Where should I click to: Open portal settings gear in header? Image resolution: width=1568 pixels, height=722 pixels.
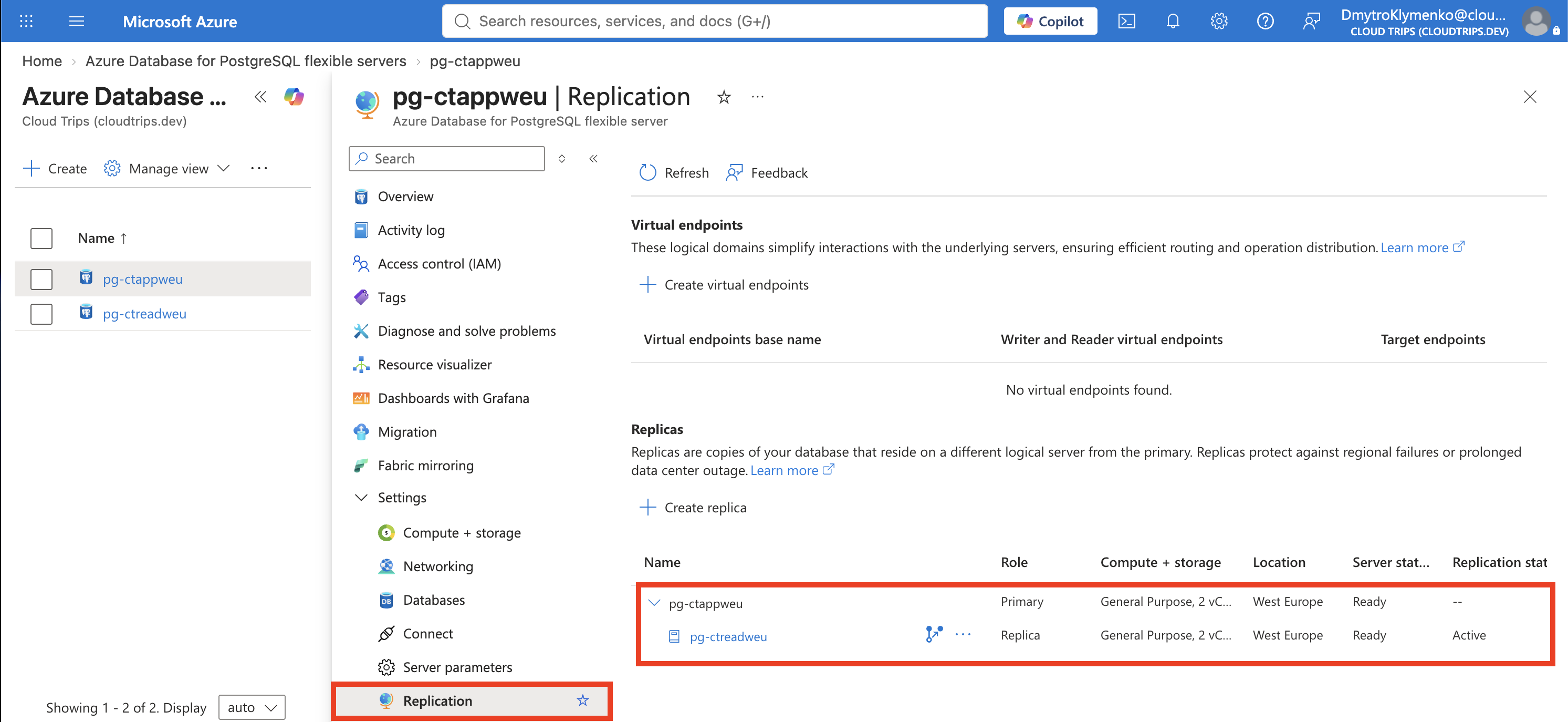(x=1219, y=22)
